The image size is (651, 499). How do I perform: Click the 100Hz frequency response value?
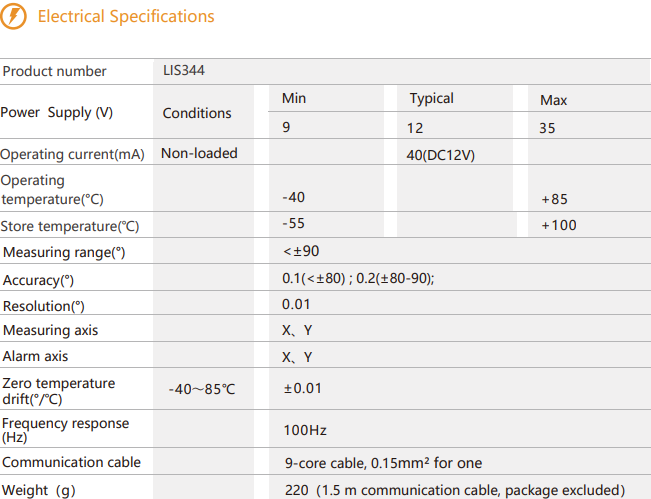[306, 430]
